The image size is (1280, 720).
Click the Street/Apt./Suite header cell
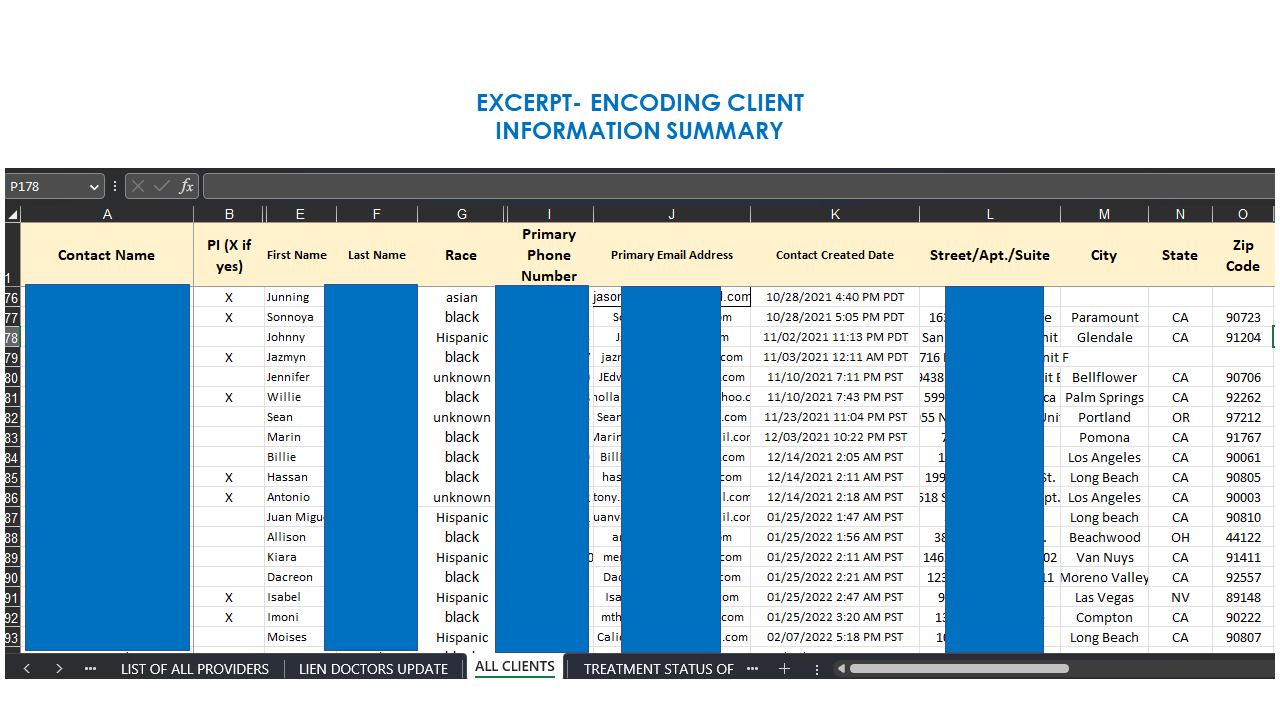[x=990, y=255]
